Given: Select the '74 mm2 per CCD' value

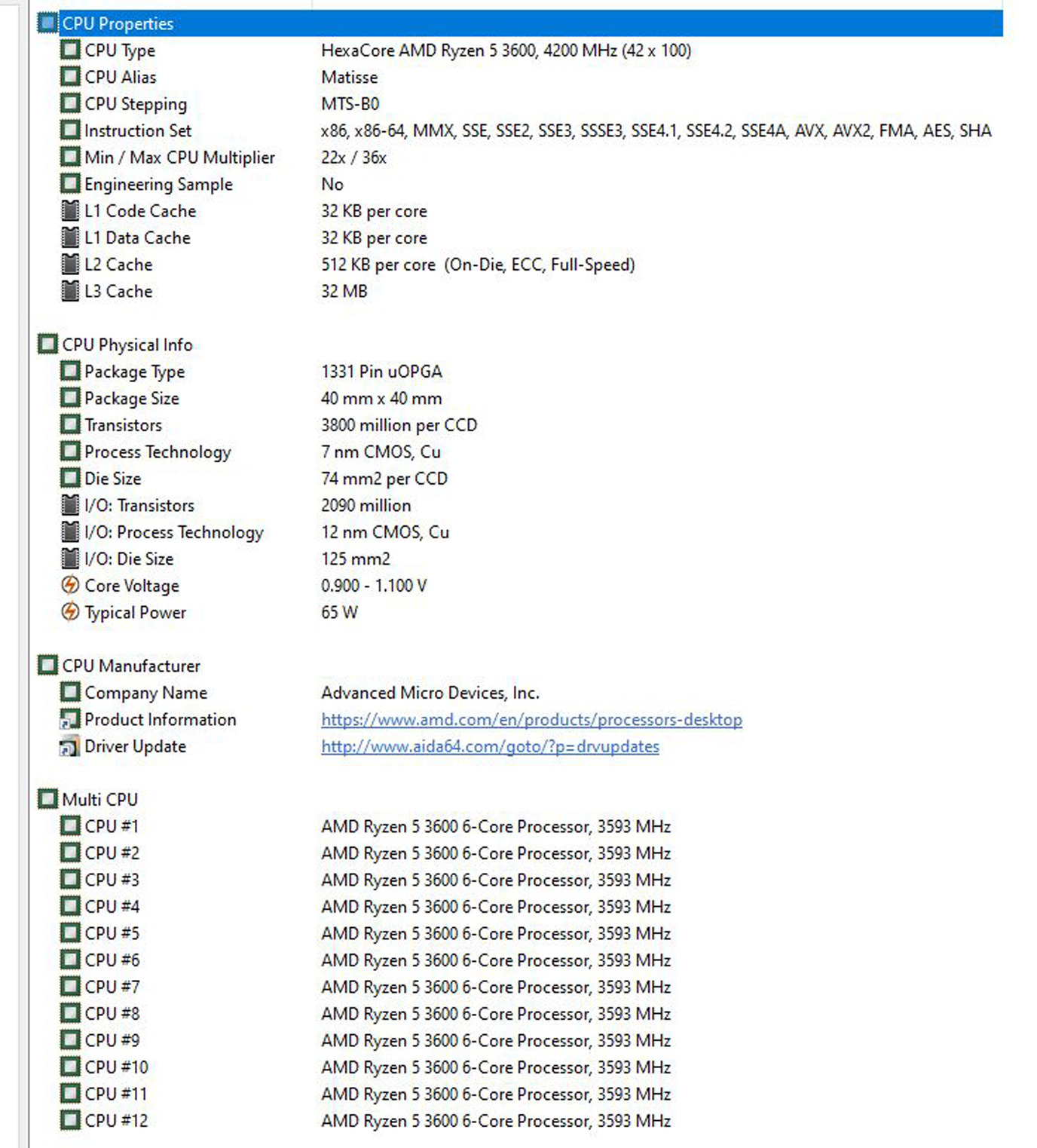Looking at the screenshot, I should tap(384, 479).
